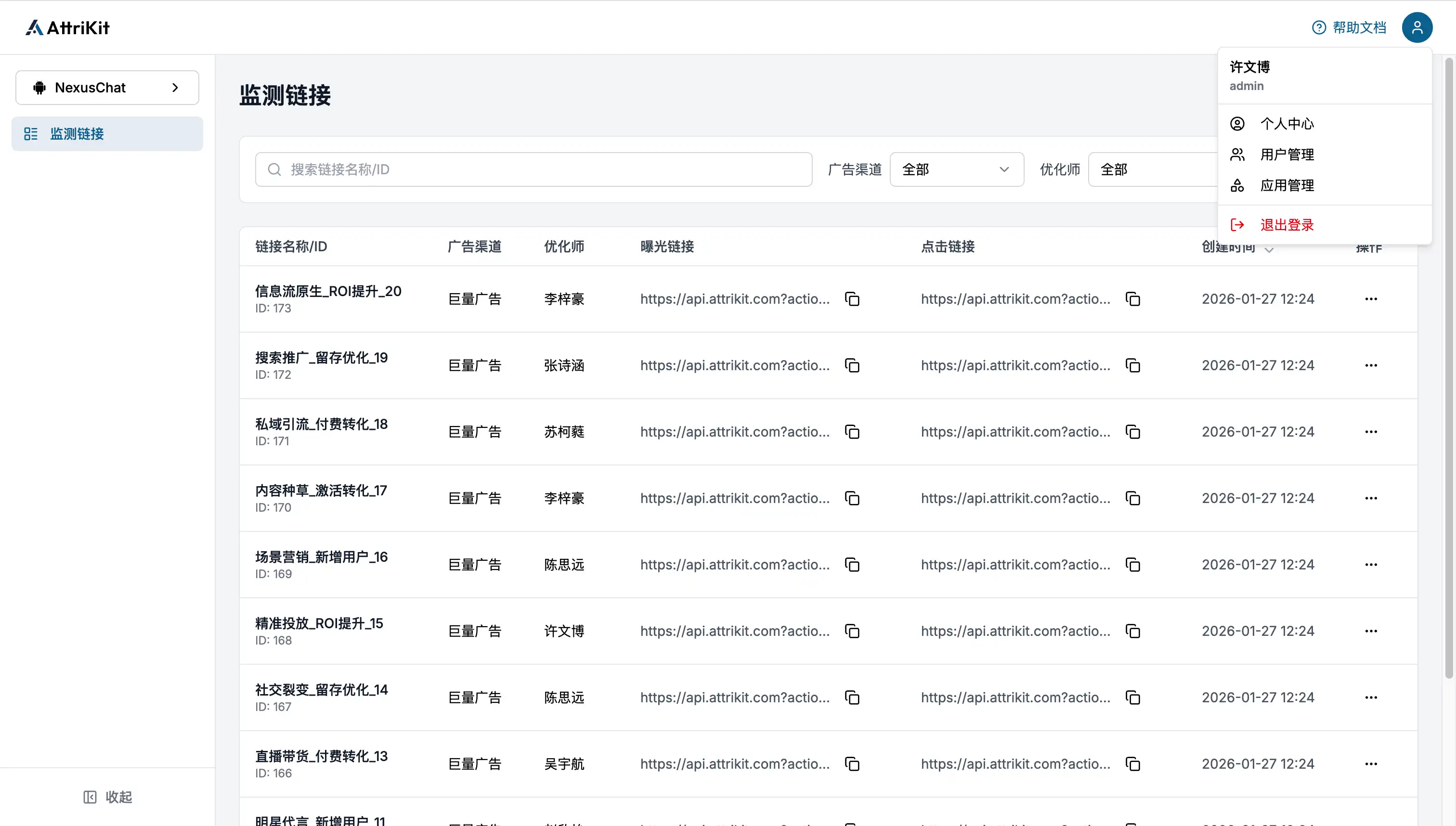The width and height of the screenshot is (1456, 826).
Task: Copy the exposure link of 私域引流_付费转化_18
Action: point(852,432)
